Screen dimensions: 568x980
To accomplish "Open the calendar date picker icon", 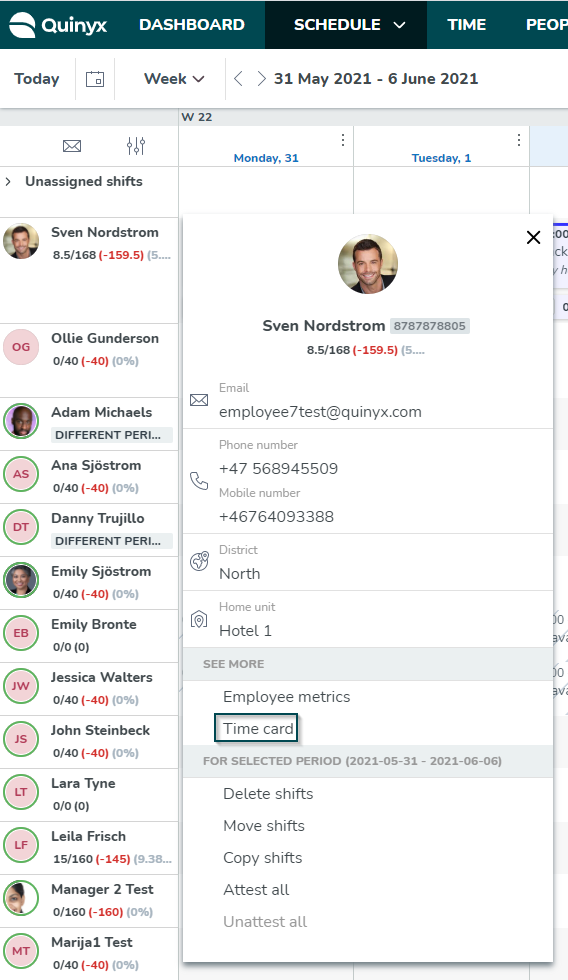I will pos(95,79).
